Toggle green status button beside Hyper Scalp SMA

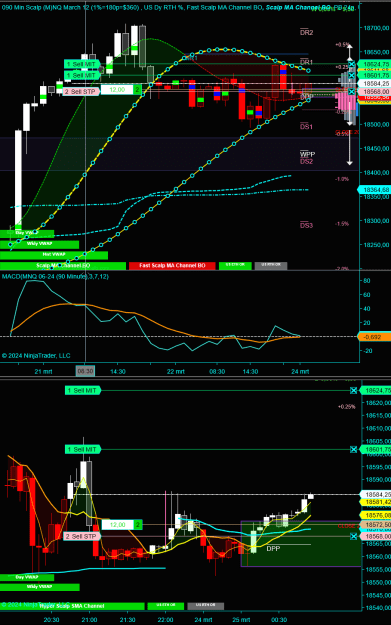[x=166, y=606]
